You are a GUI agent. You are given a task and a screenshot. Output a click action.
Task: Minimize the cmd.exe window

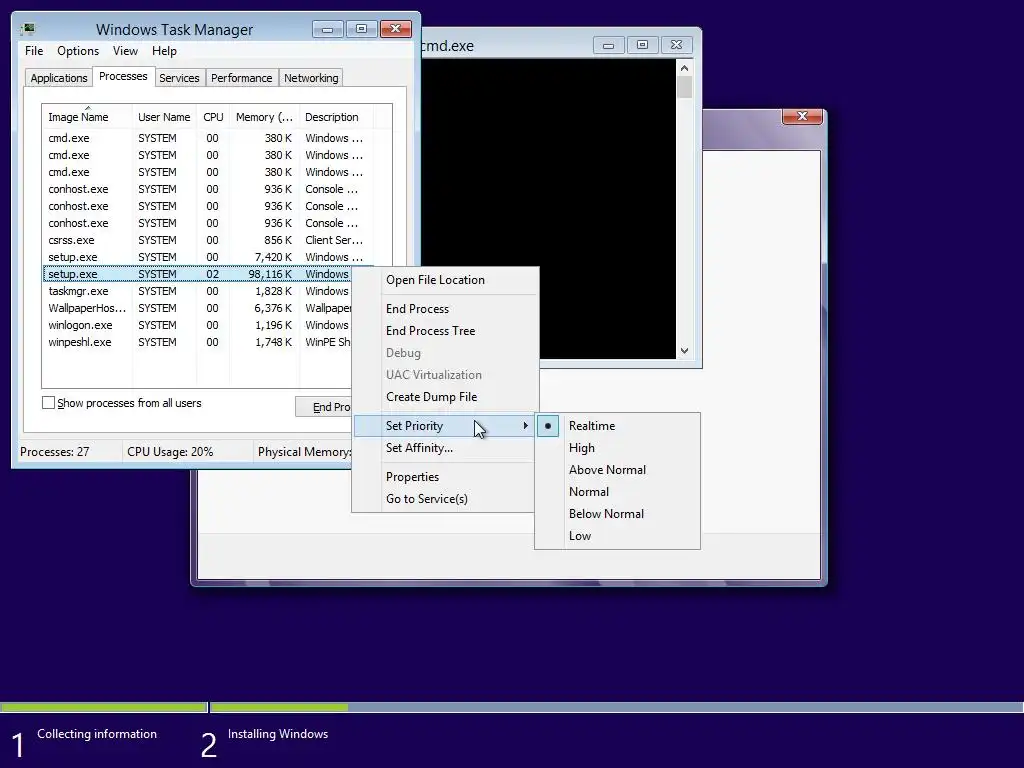609,45
